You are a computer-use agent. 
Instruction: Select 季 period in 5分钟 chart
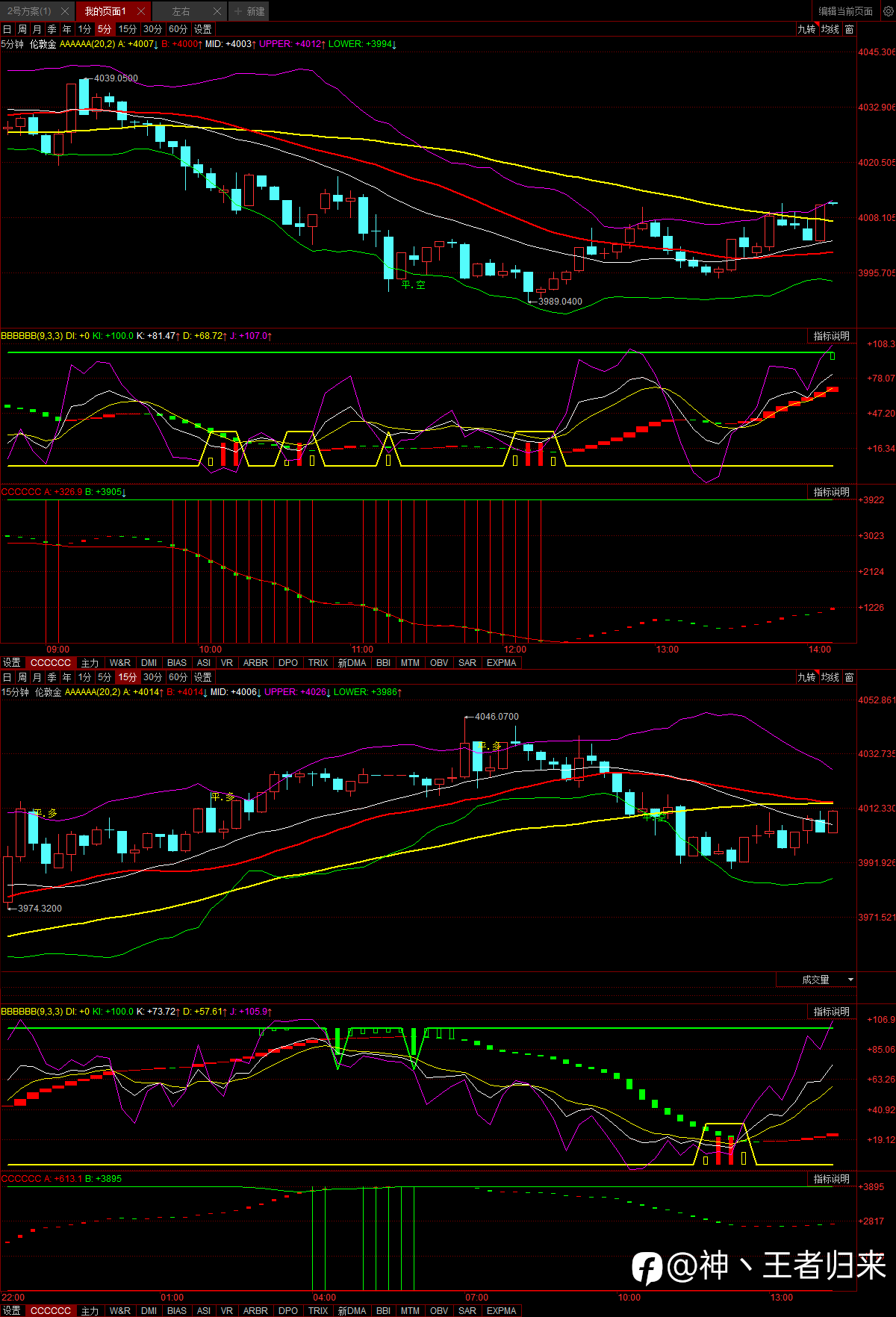click(x=52, y=29)
